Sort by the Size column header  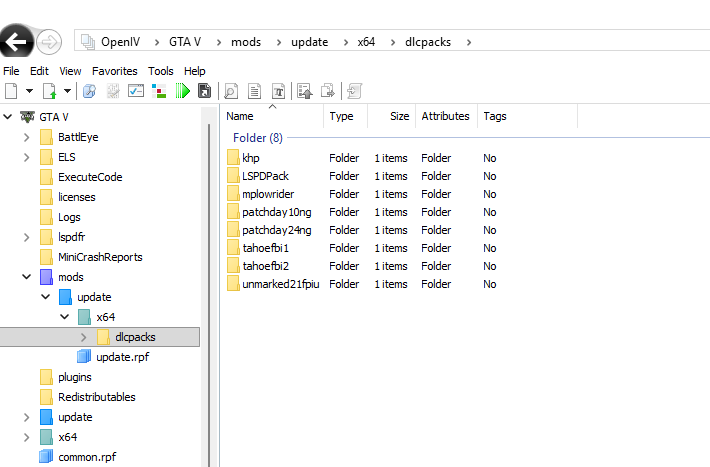coord(392,116)
